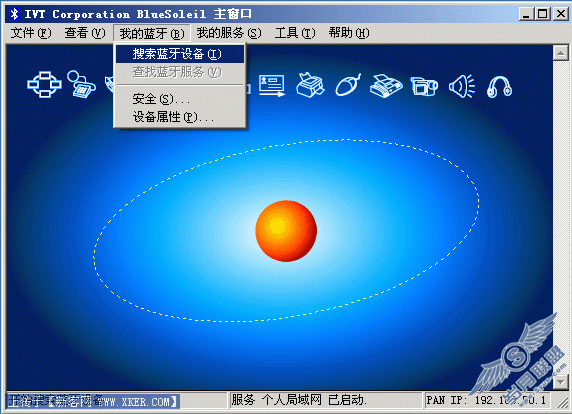This screenshot has height=414, width=572.
Task: Open the 我的服务(S) menu
Action: click(x=229, y=33)
